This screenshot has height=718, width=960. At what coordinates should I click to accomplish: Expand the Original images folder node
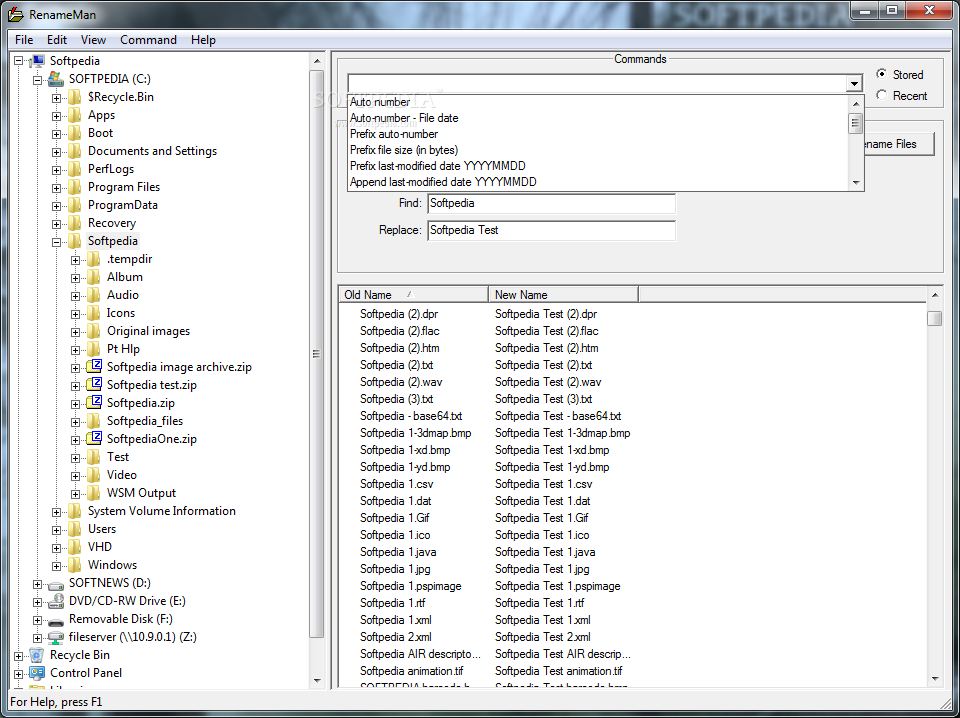click(x=75, y=332)
